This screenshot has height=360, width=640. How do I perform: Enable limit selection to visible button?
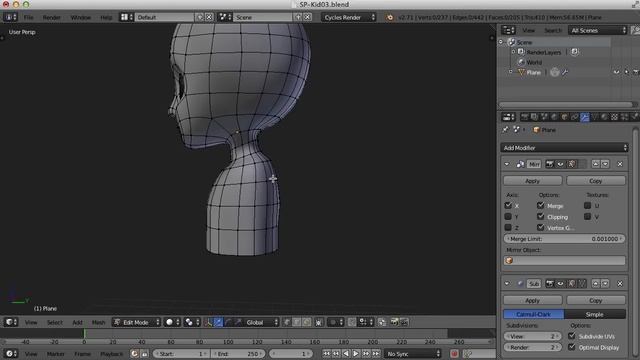[x=319, y=322]
